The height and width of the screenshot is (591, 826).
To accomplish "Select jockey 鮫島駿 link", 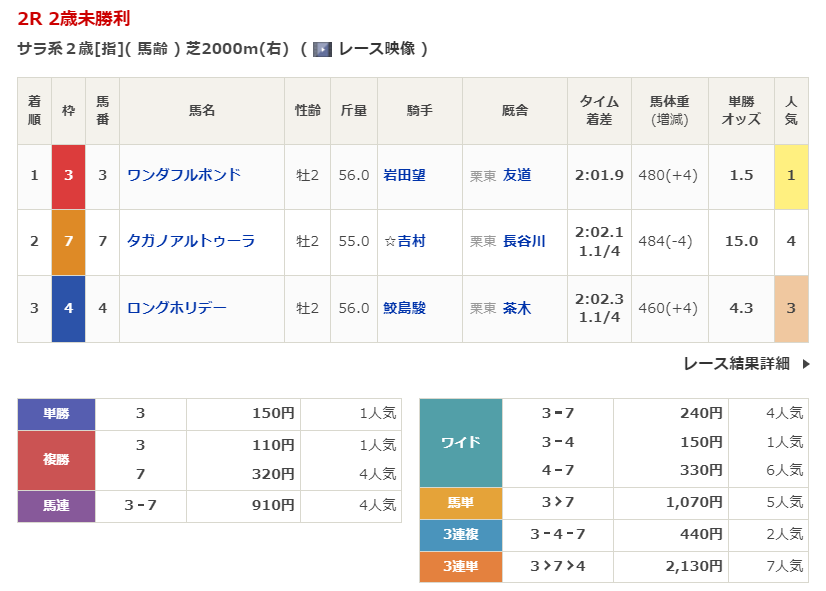I will [x=405, y=308].
